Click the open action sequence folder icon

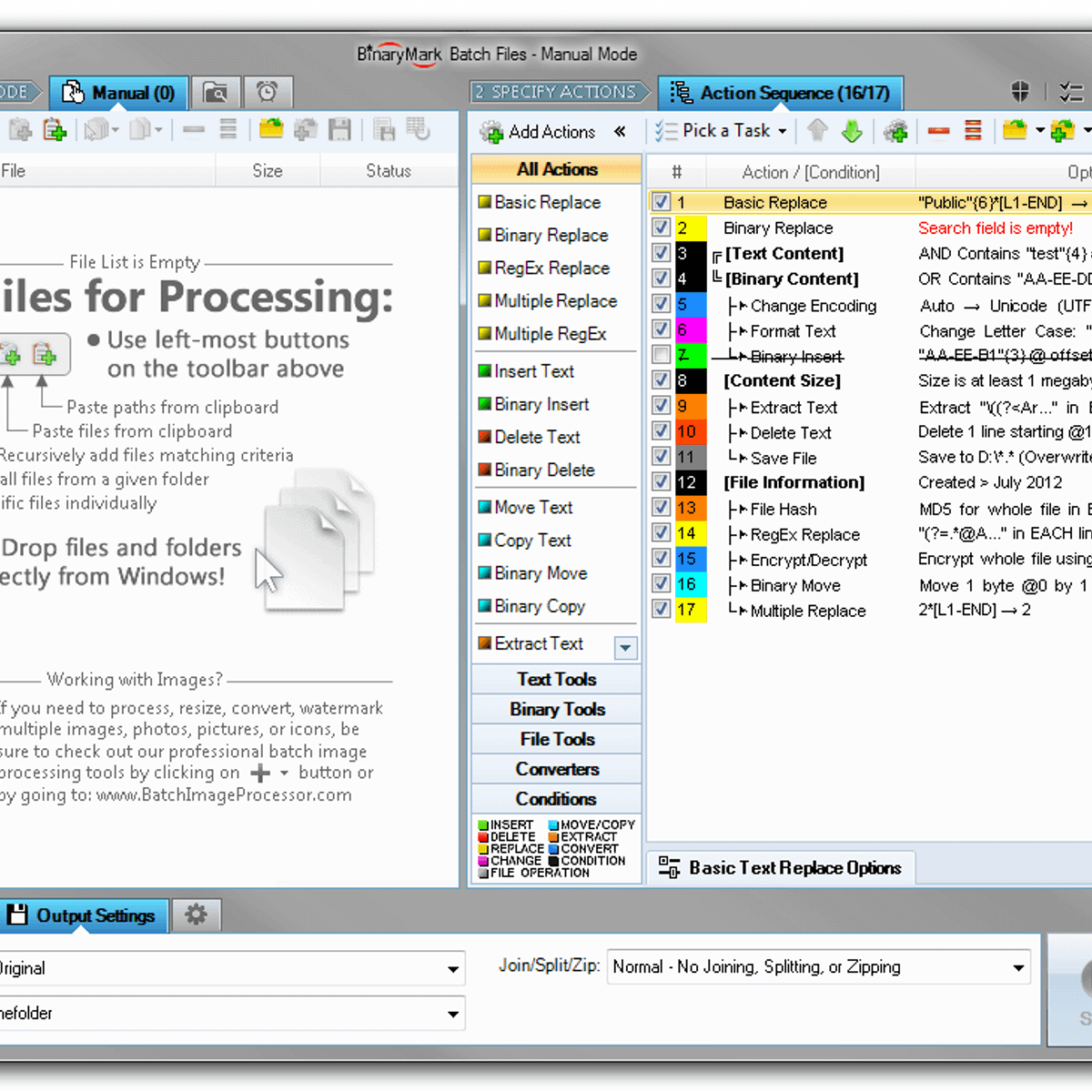(x=1015, y=131)
